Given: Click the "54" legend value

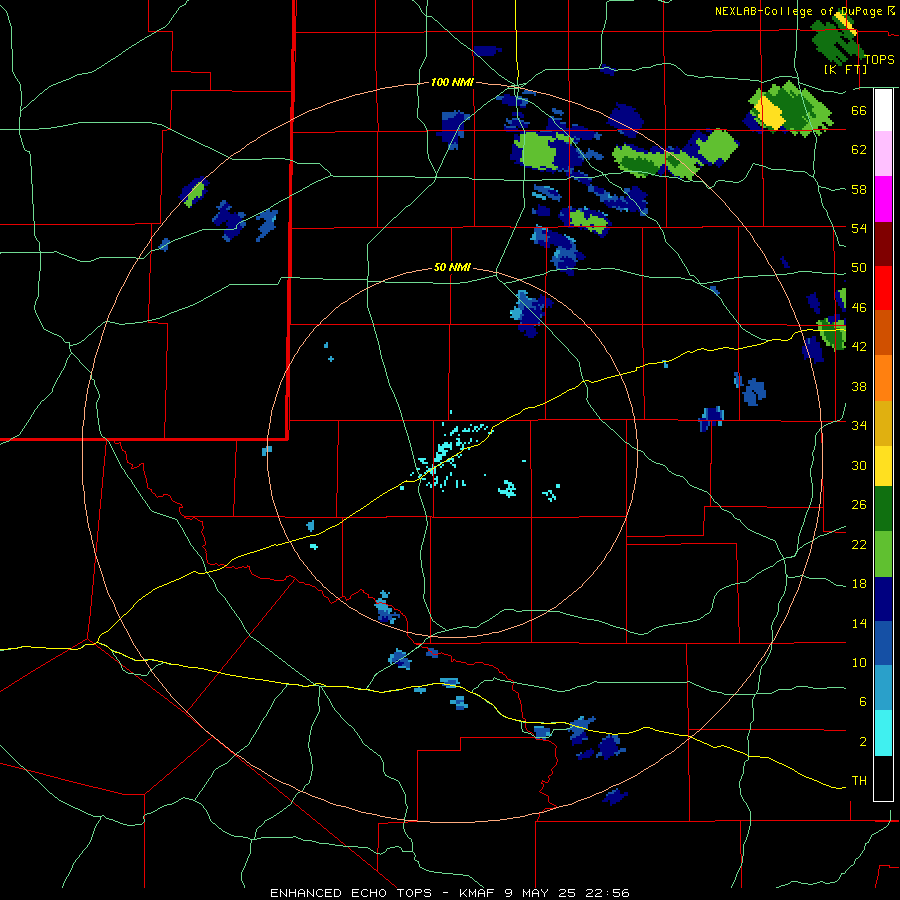Looking at the screenshot, I should [x=859, y=228].
